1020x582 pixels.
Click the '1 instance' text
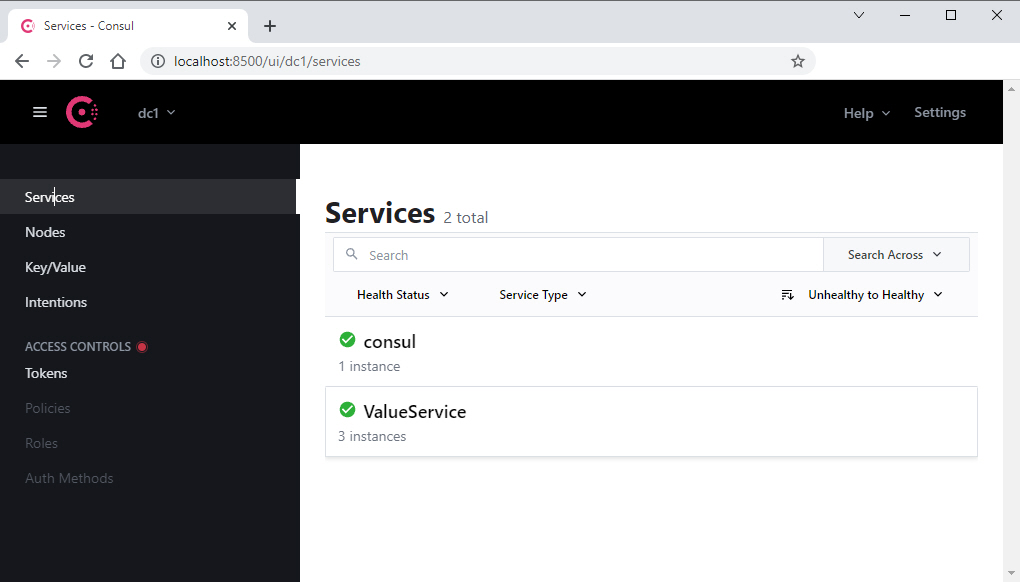[369, 366]
